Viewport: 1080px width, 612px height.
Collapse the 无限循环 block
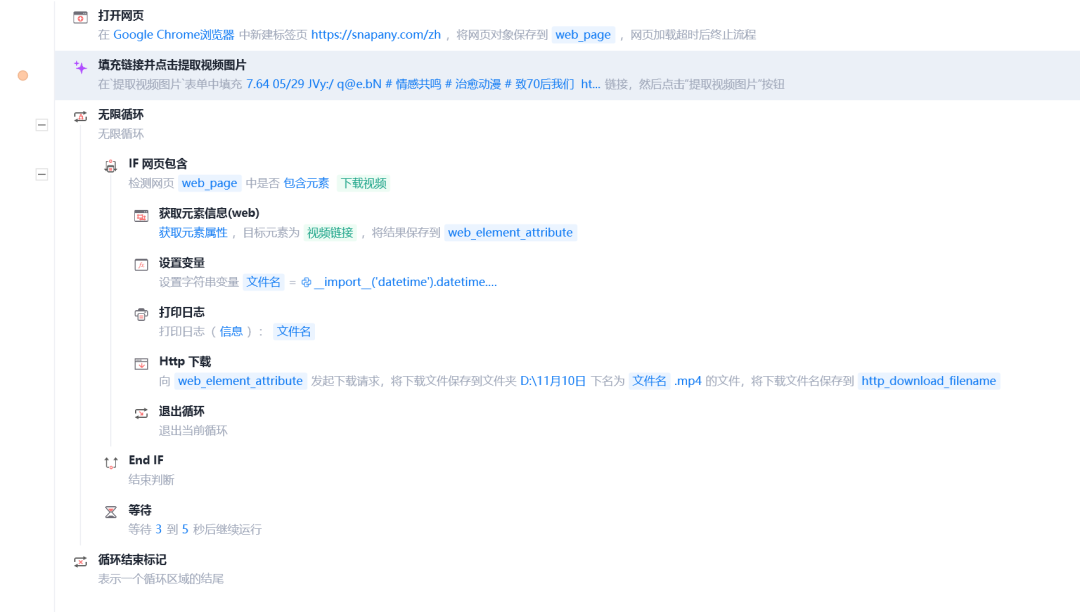(x=42, y=125)
